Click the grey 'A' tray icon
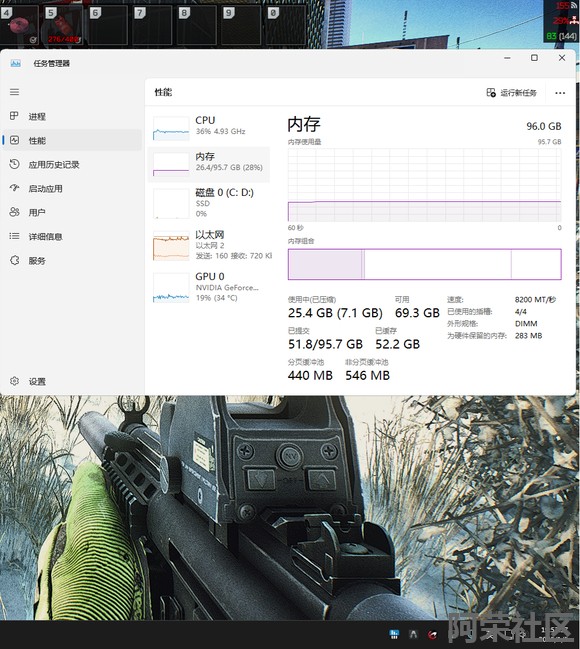580x649 pixels. coord(413,634)
